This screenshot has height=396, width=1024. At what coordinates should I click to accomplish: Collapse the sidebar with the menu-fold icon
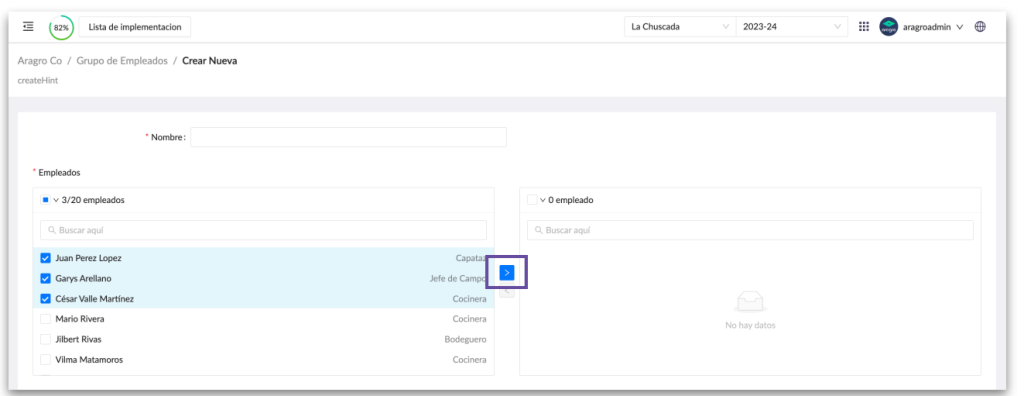click(27, 27)
